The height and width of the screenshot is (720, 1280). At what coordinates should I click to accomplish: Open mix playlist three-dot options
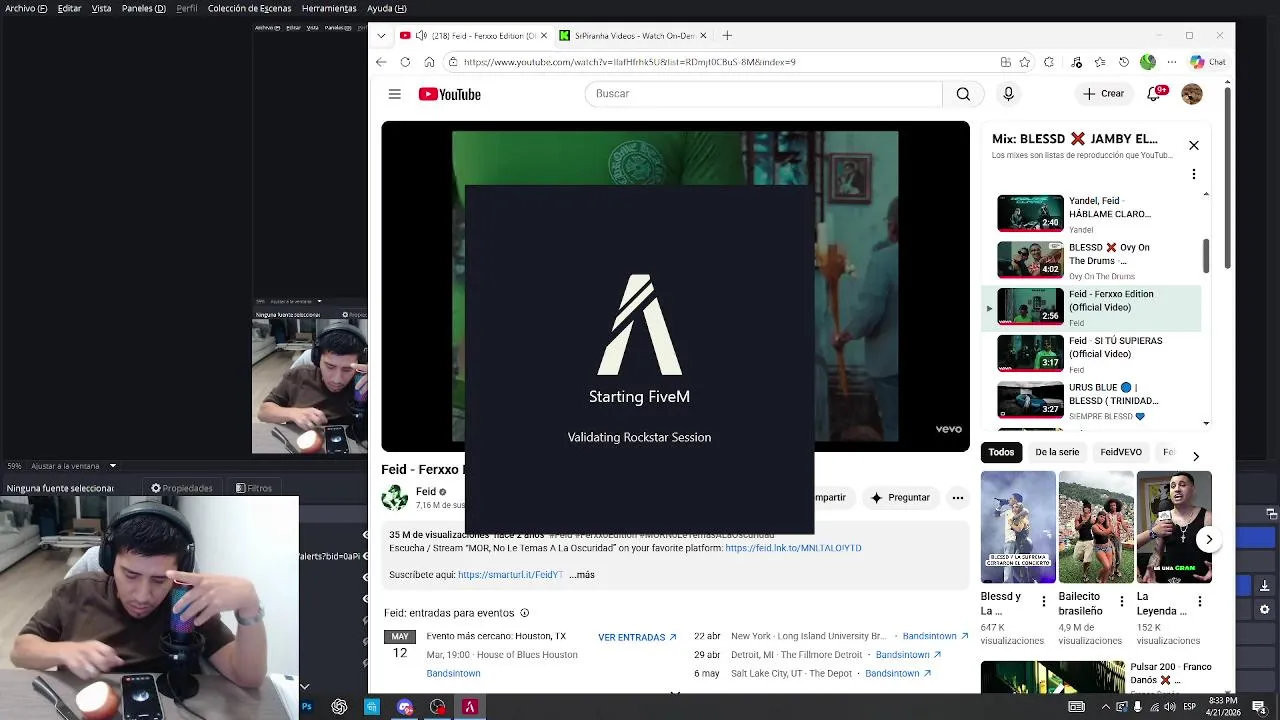coord(1194,174)
